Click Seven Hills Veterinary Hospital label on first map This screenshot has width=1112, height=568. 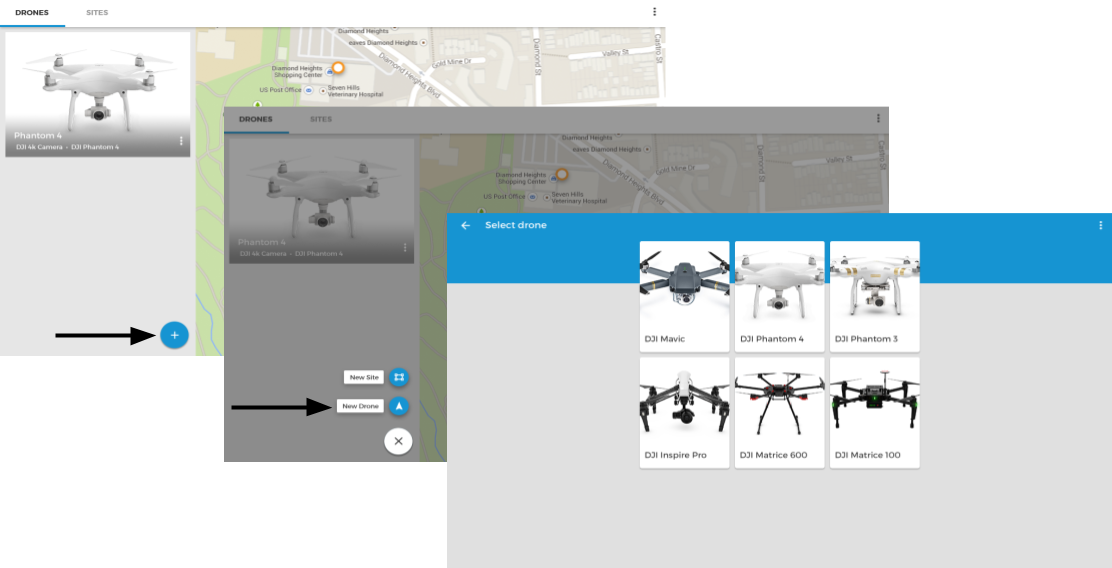point(355,91)
